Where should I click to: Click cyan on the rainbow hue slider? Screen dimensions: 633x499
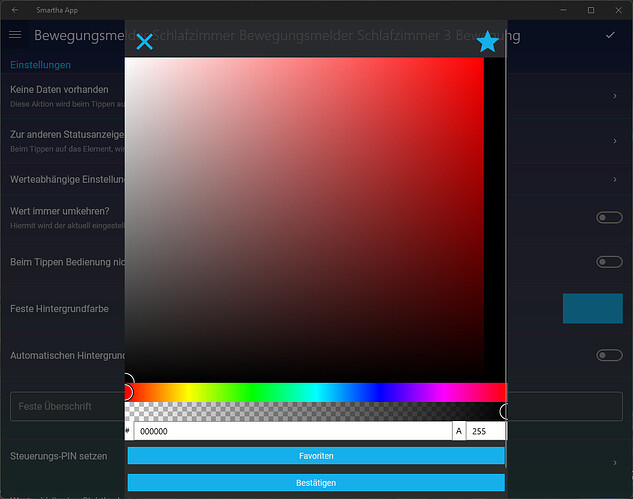[316, 392]
